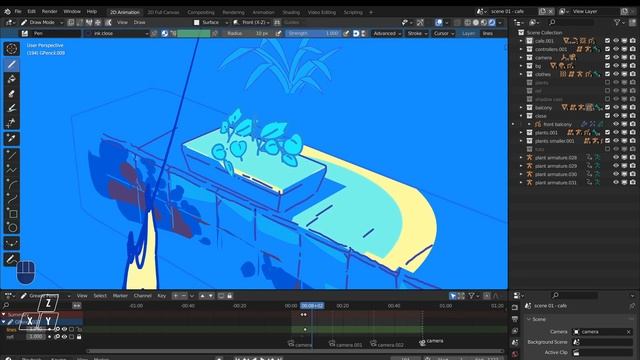
Task: Select the Line drawing tool
Action: [11, 155]
